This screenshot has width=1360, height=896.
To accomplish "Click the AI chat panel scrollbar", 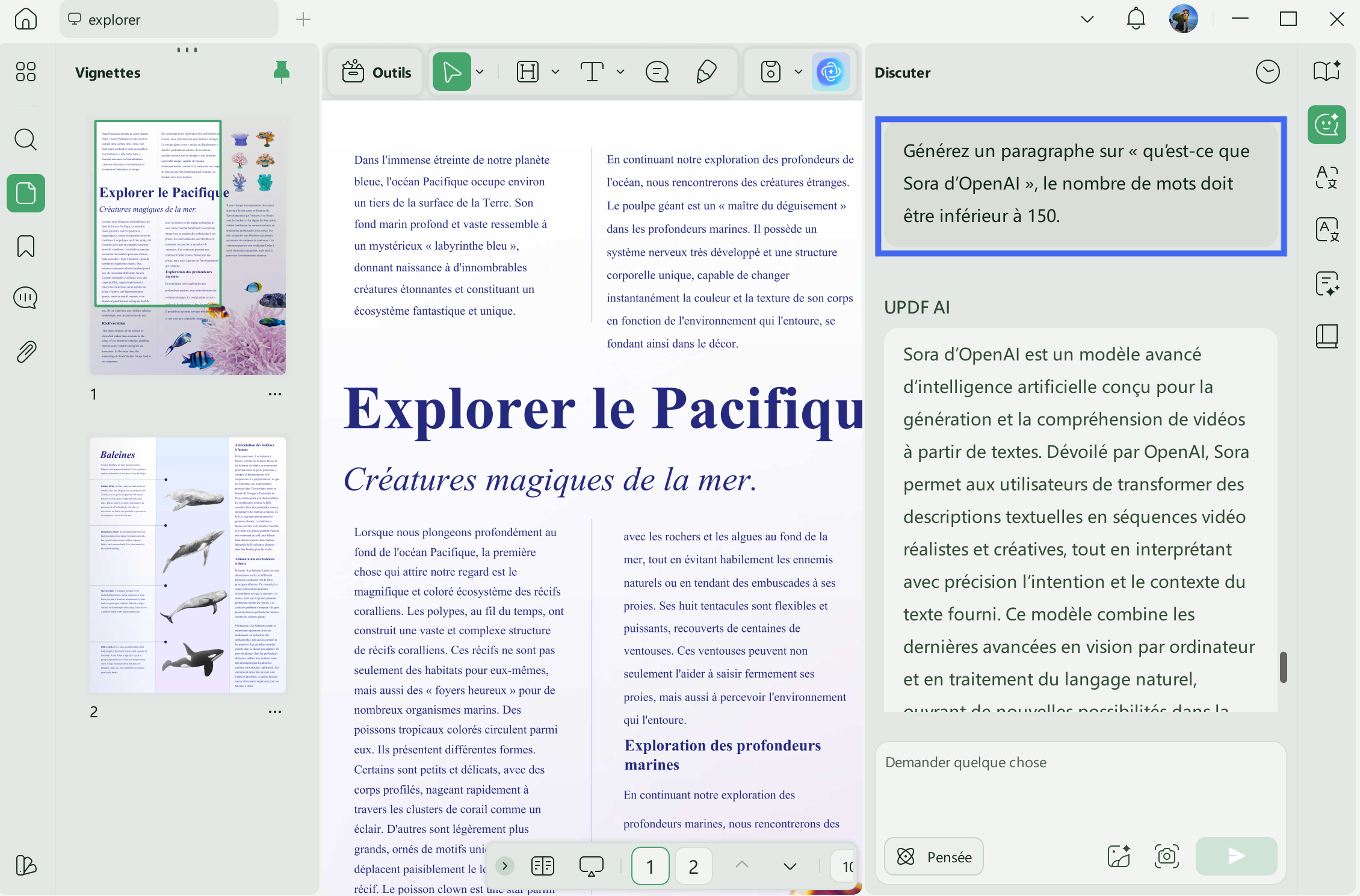I will 1284,667.
